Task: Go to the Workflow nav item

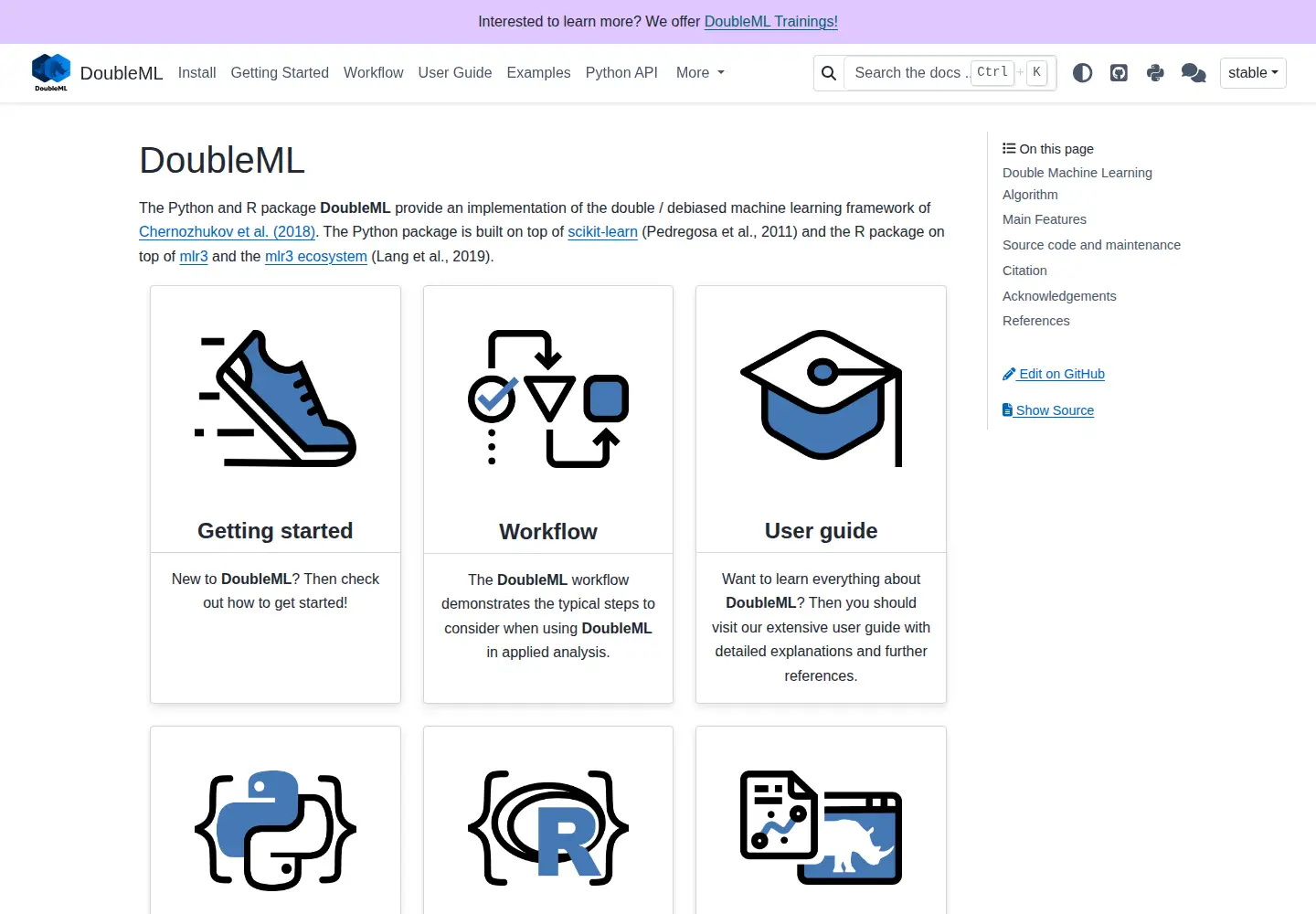Action: [373, 72]
